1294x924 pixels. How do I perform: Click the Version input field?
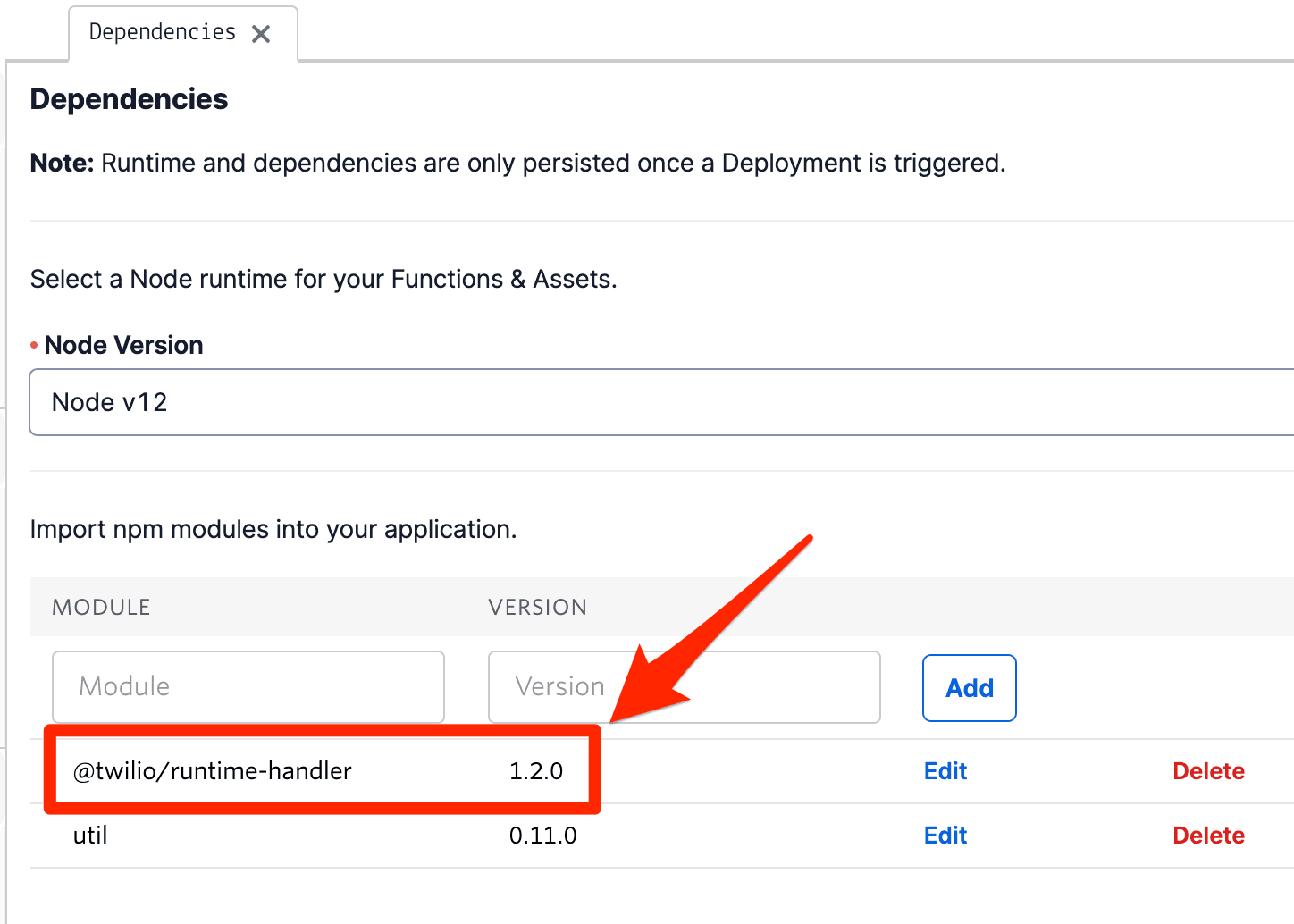684,686
